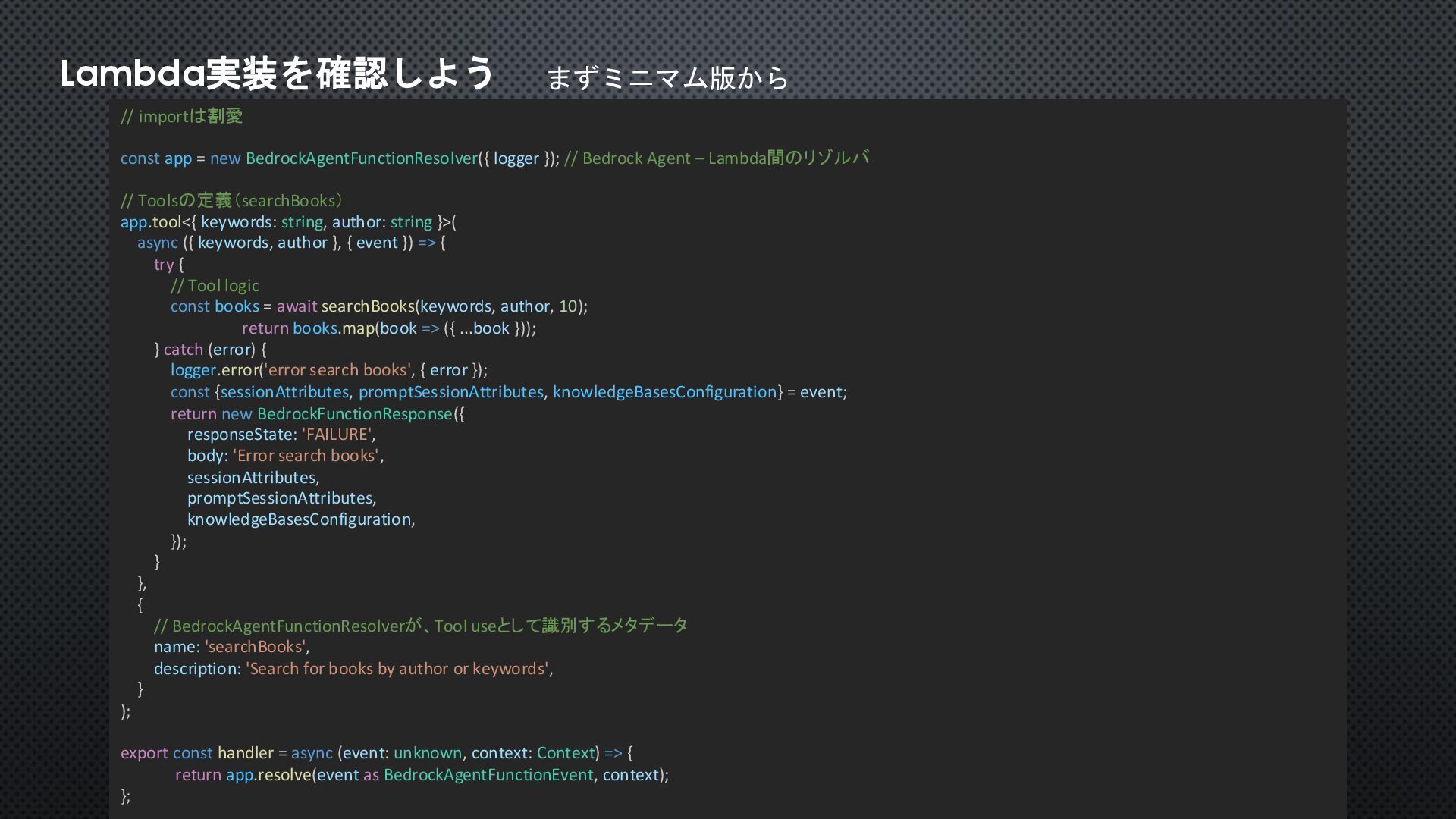The width and height of the screenshot is (1456, 819).
Task: Click the comment "// Toolsの定義（searchBooks）"
Action: pyautogui.click(x=231, y=201)
